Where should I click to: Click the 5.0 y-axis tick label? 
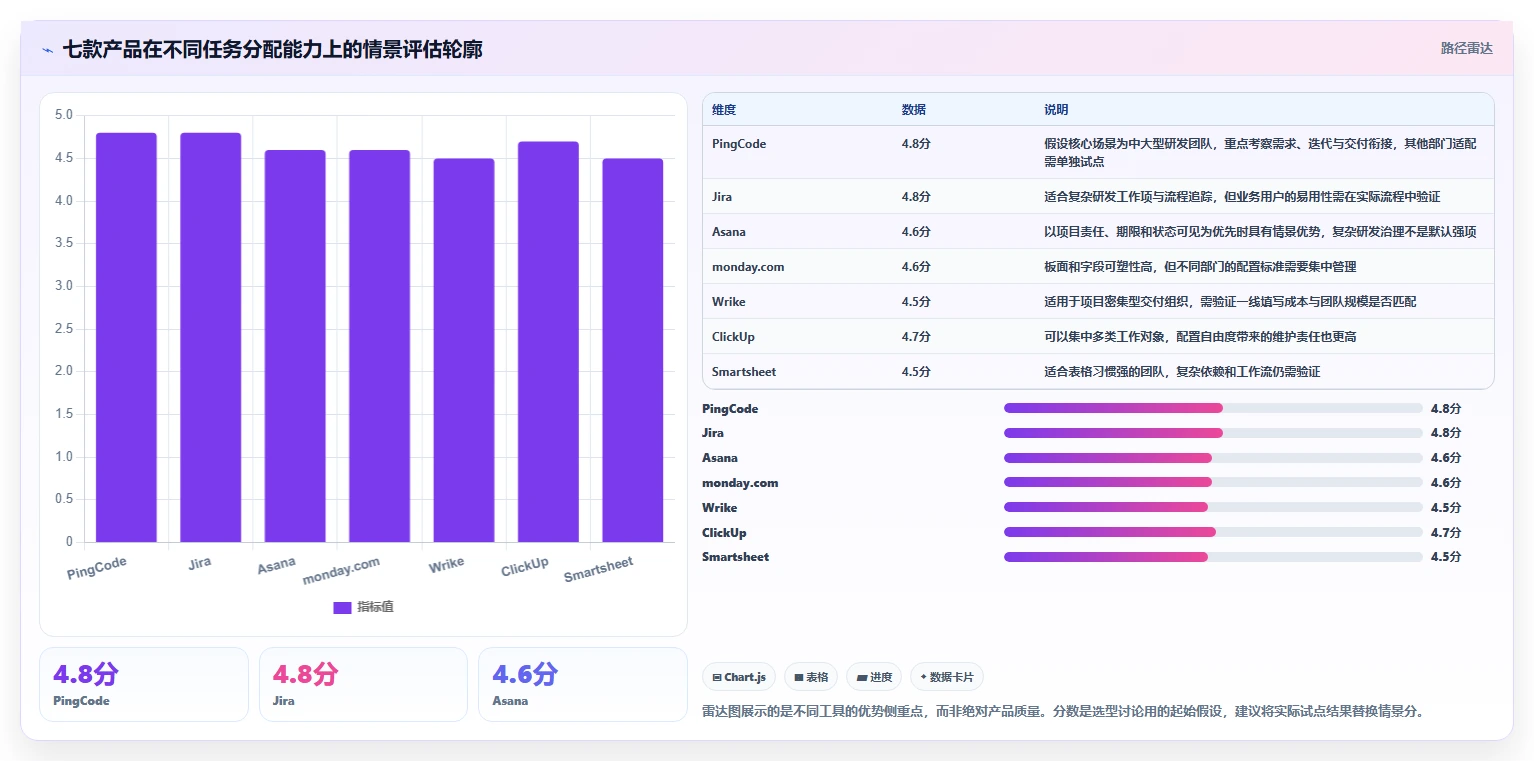point(63,115)
